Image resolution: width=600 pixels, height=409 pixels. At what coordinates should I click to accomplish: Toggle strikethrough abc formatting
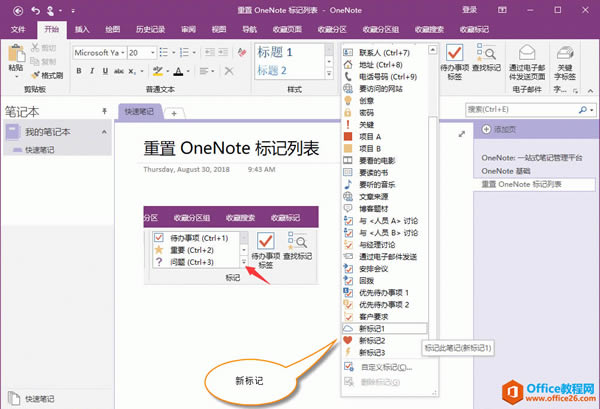tap(119, 71)
